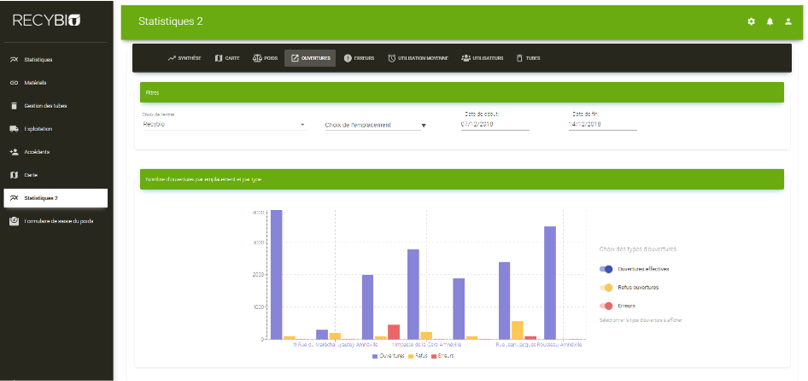Screen dimensions: 808x381
Task: Toggle the Refus ouvertures switch
Action: pos(606,288)
